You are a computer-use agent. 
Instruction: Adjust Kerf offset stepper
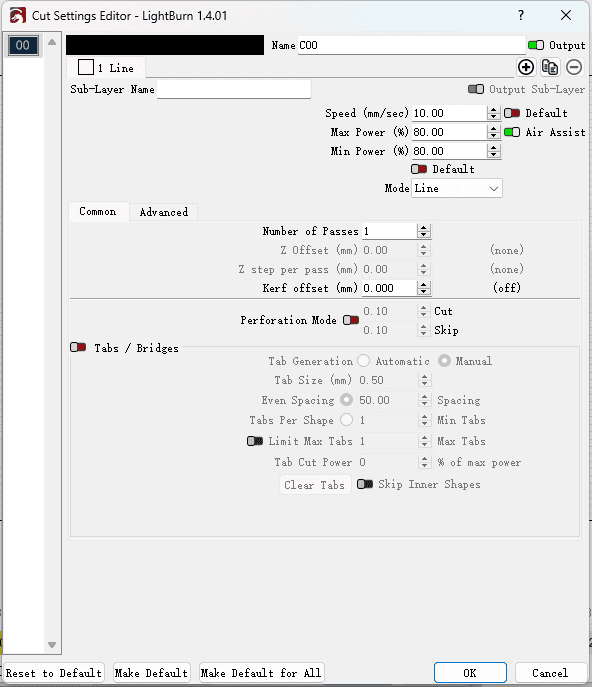(424, 288)
